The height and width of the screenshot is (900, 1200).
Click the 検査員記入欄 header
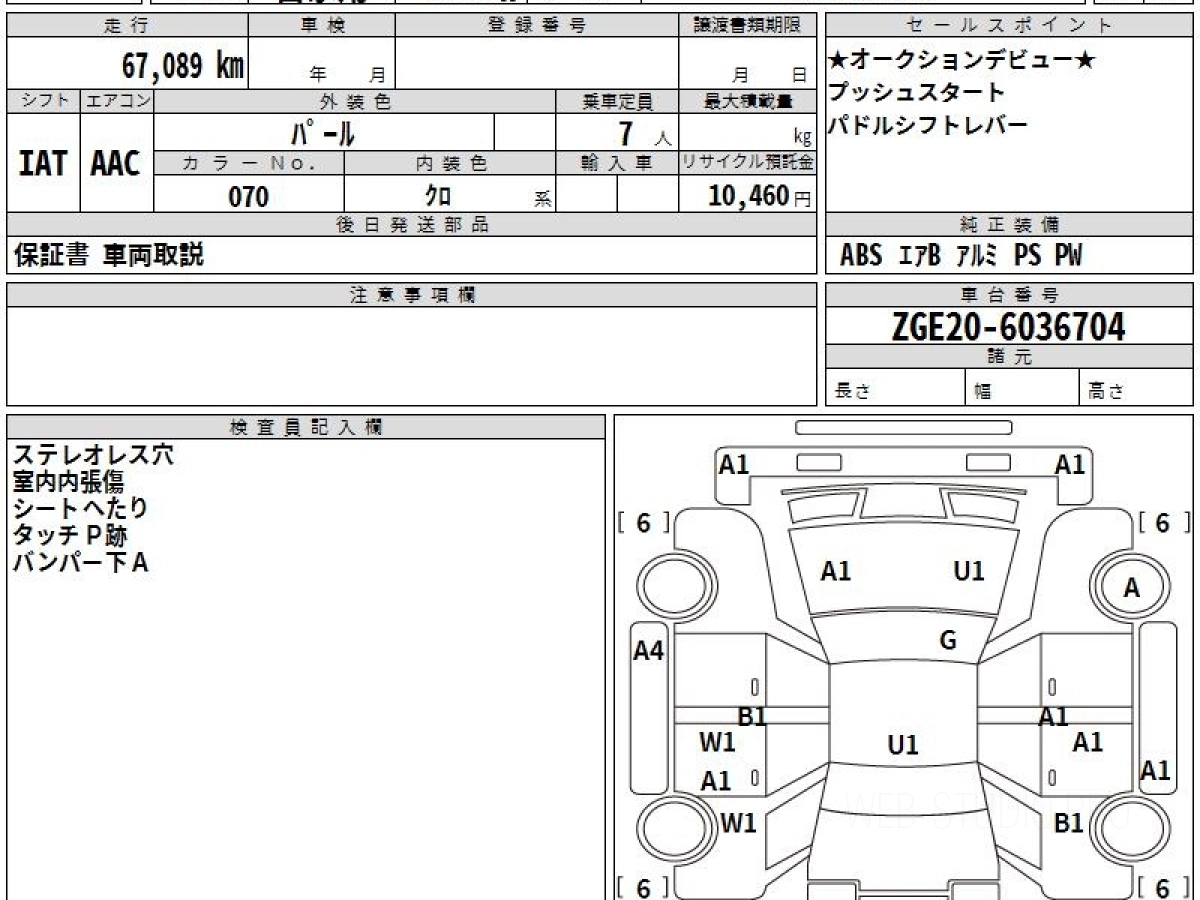point(306,427)
